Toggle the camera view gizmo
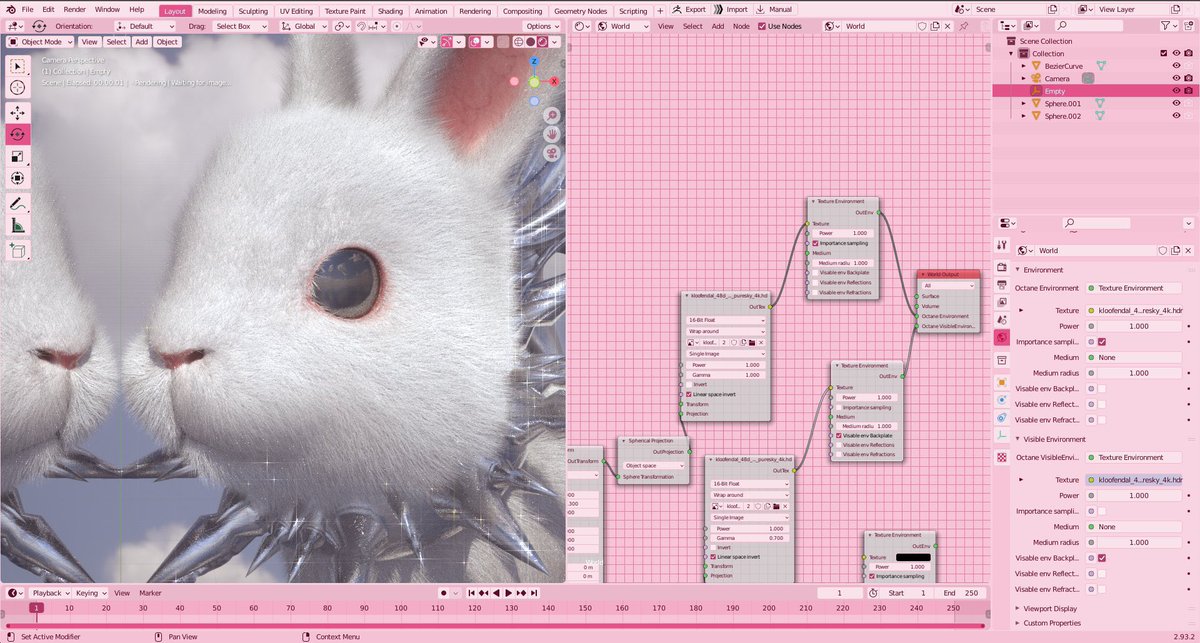1200x643 pixels. click(x=551, y=153)
